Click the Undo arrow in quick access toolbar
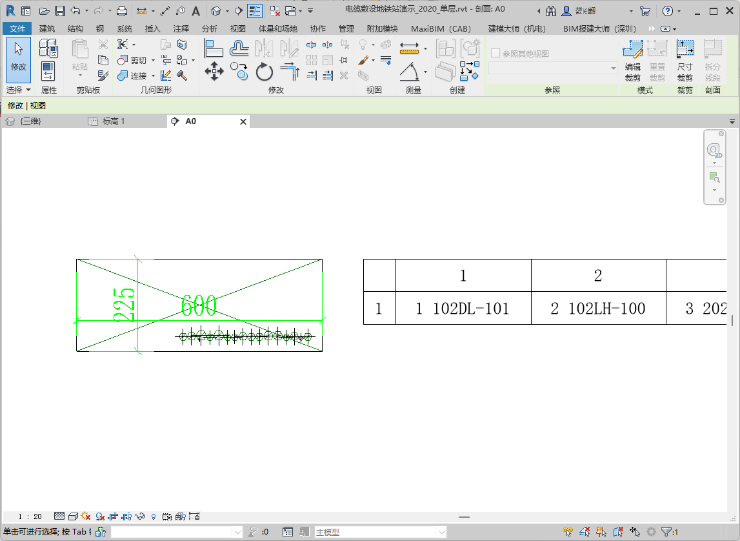 coord(76,11)
